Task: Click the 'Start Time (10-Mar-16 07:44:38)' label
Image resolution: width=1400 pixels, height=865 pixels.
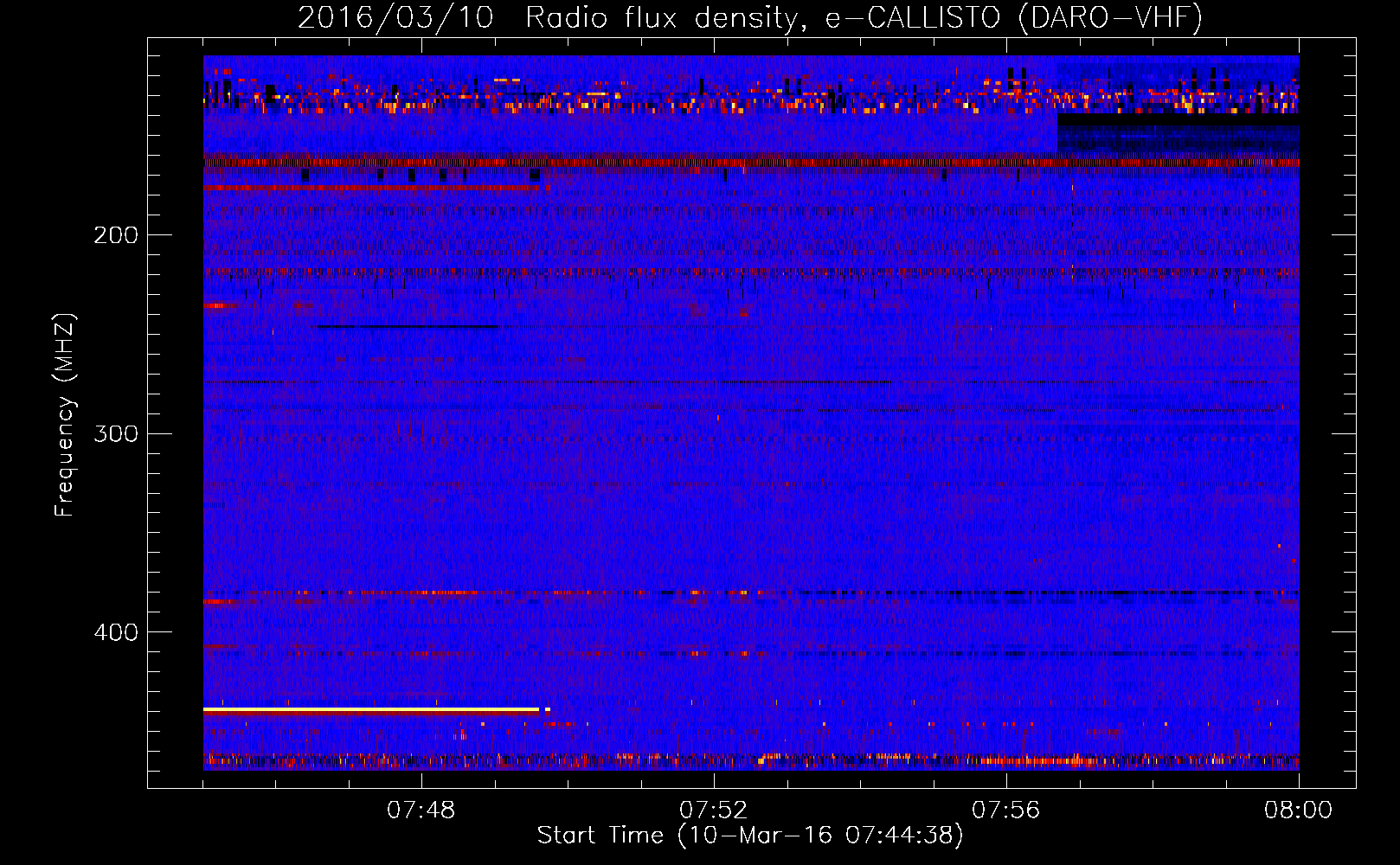Action: pos(750,836)
